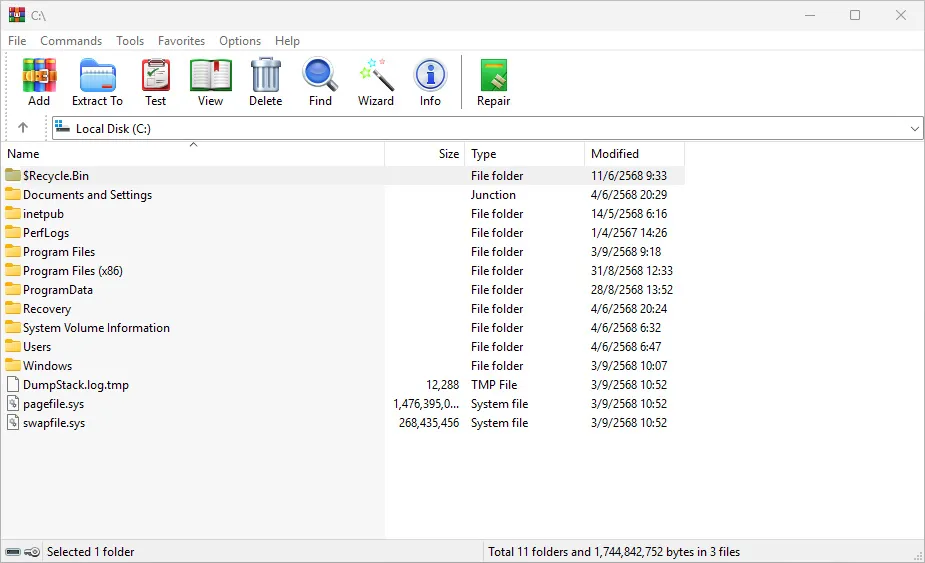The image size is (925, 563).
Task: Click the $Recycle.Bin folder icon
Action: [x=13, y=175]
